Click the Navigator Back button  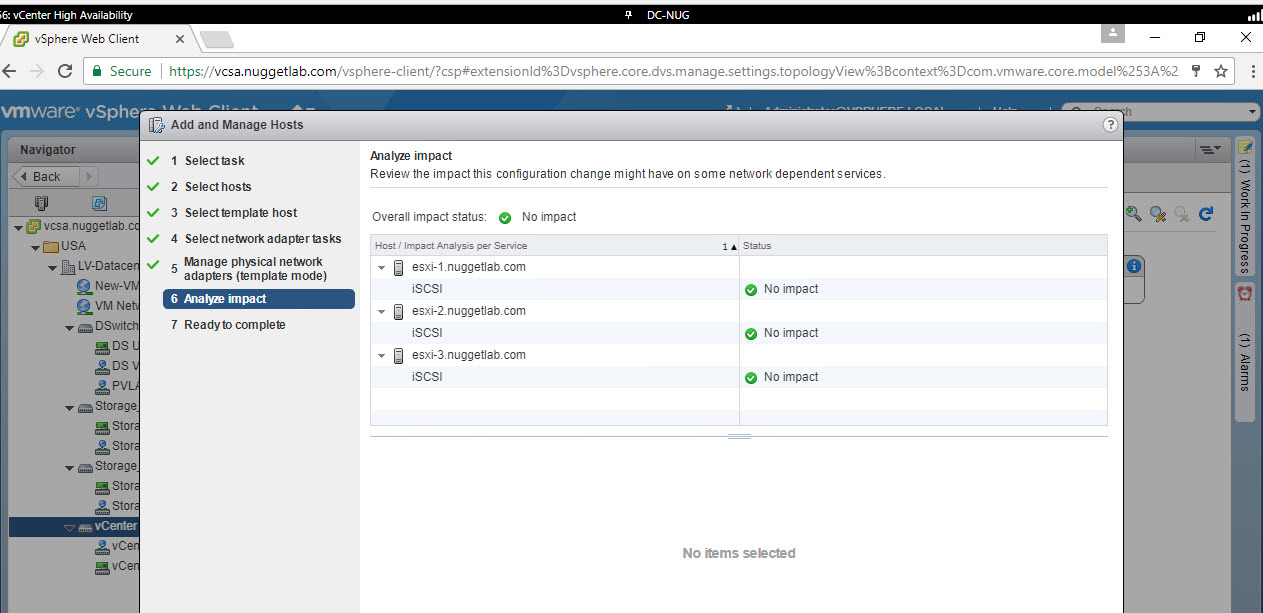point(46,176)
